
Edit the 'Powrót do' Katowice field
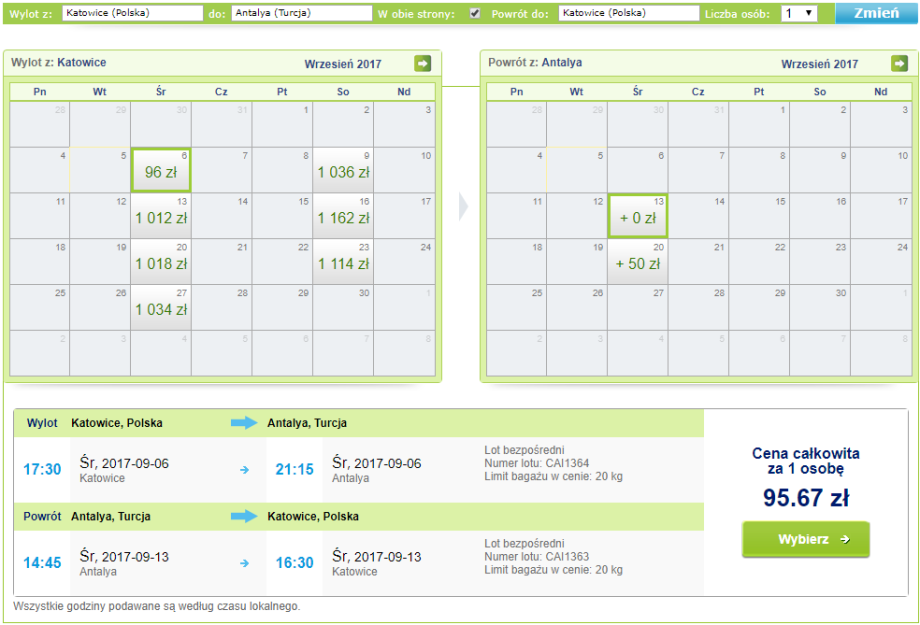point(628,14)
